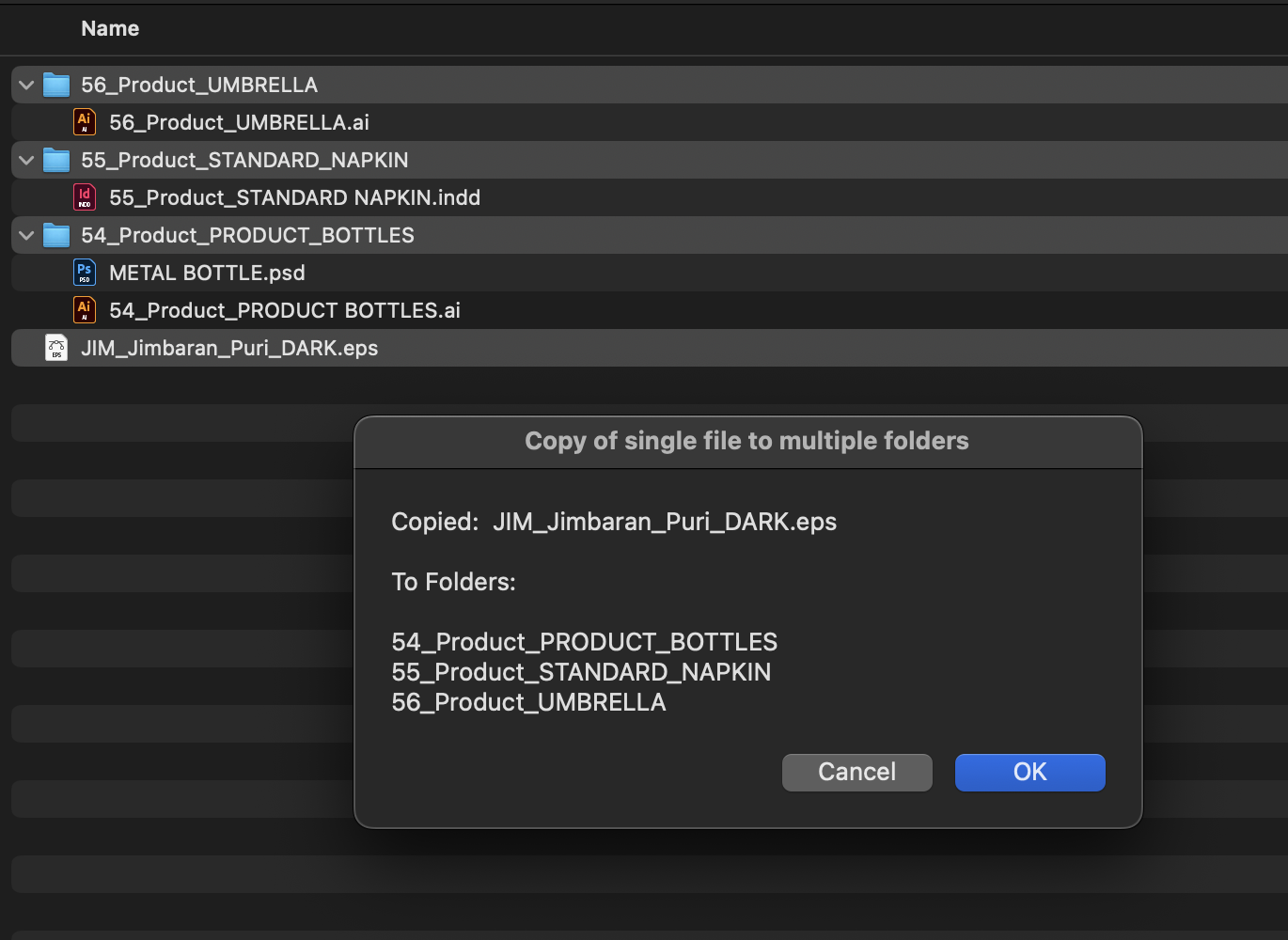
Task: Click the 56_Product_UMBRELLA folder icon
Action: (x=56, y=86)
